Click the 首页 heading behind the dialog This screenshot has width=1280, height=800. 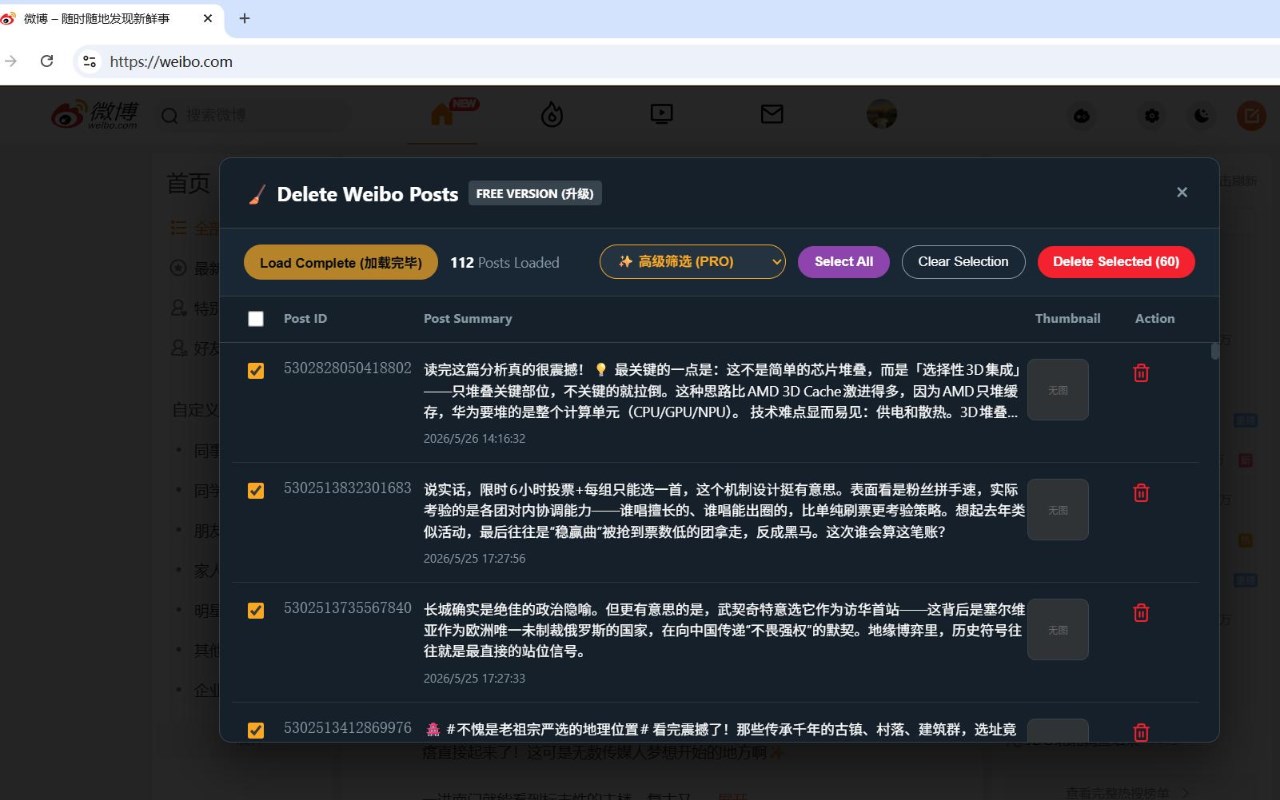coord(188,183)
